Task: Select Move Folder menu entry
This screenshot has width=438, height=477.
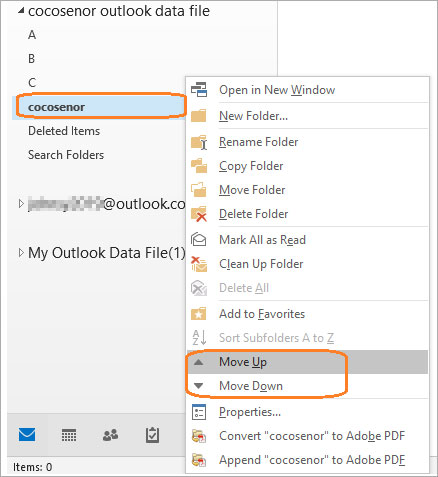Action: click(x=307, y=190)
